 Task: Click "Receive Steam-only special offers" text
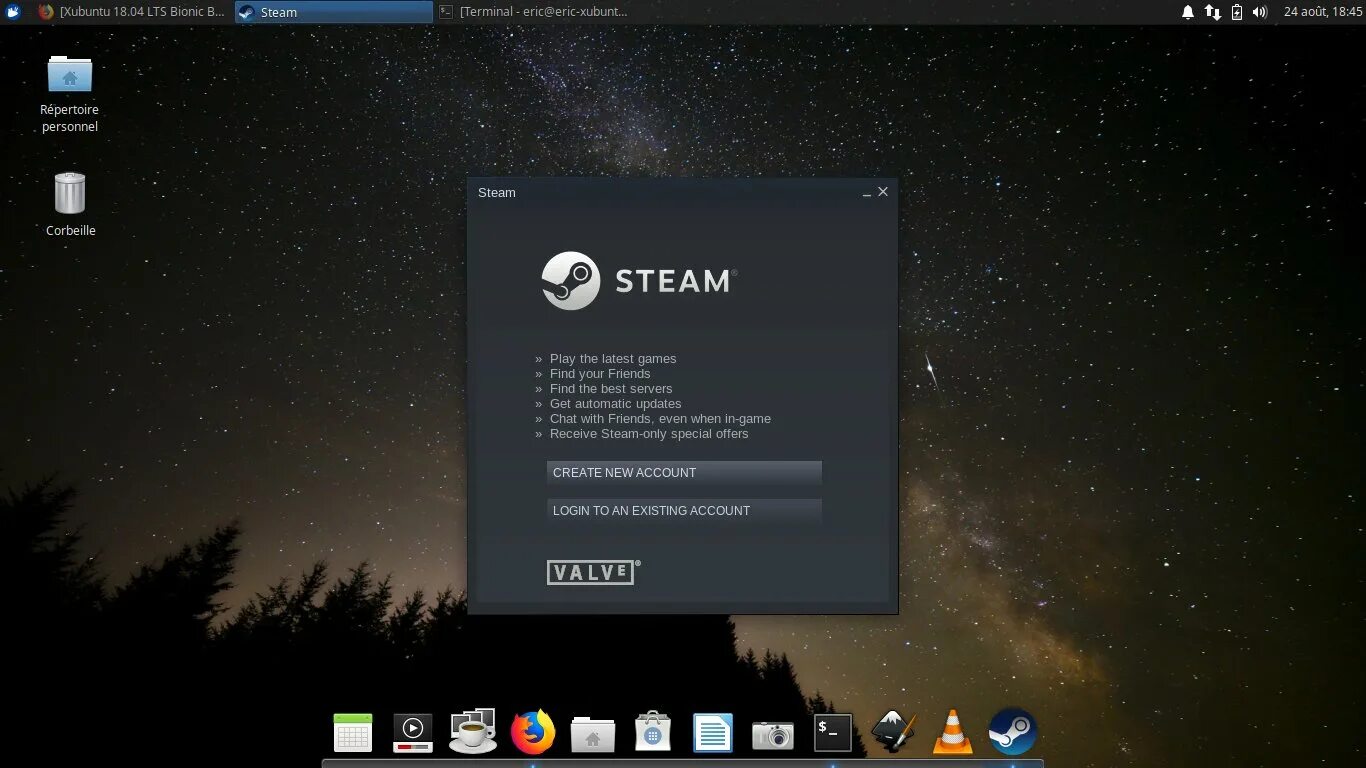tap(649, 434)
